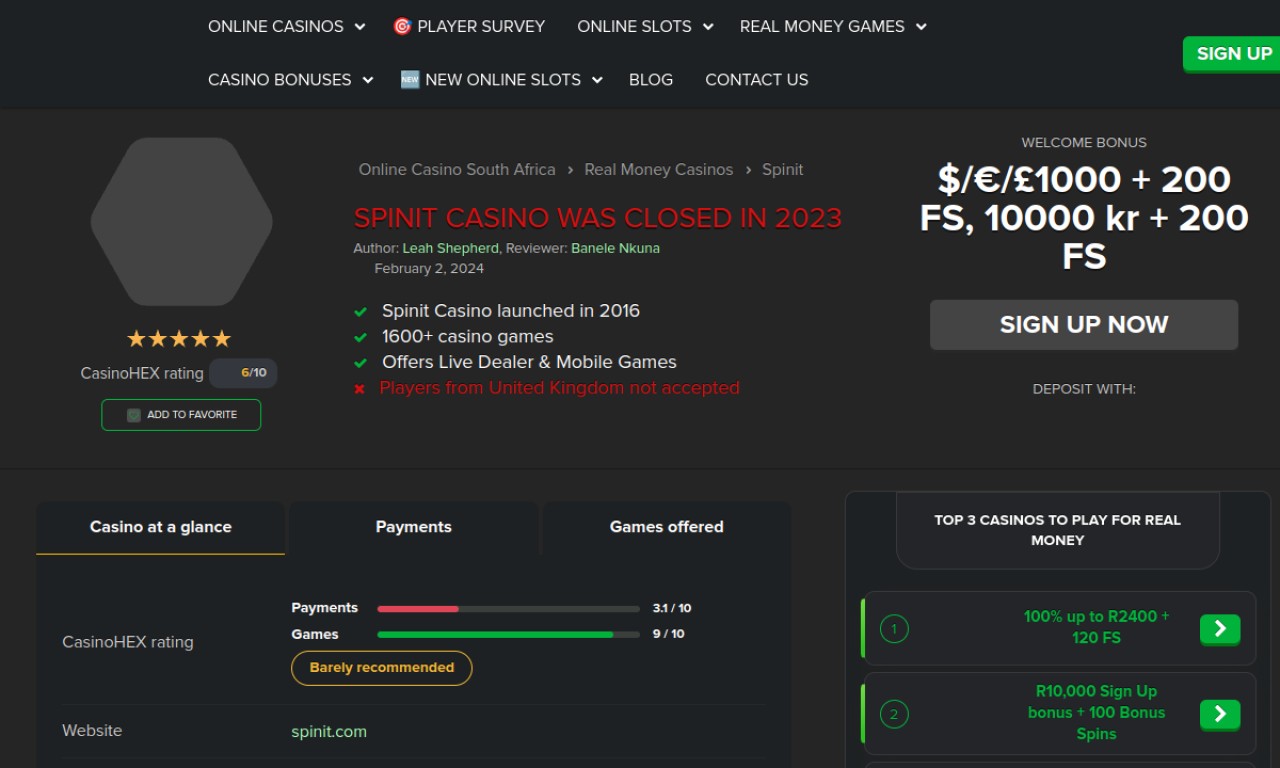Switch to the Games offered tab
Viewport: 1280px width, 768px height.
(x=667, y=527)
